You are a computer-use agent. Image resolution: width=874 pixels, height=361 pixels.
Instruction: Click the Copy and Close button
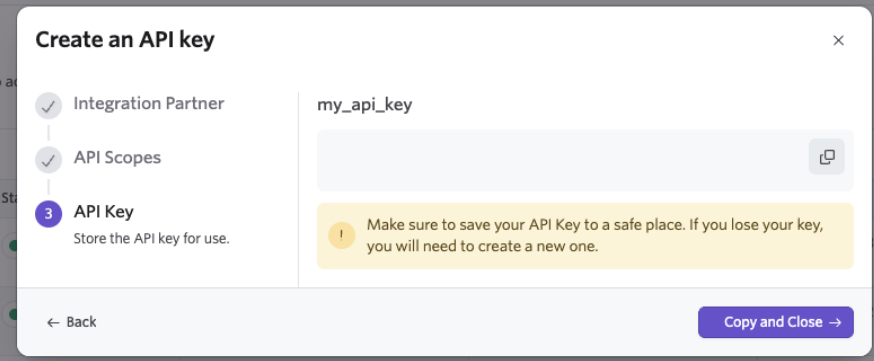point(775,322)
